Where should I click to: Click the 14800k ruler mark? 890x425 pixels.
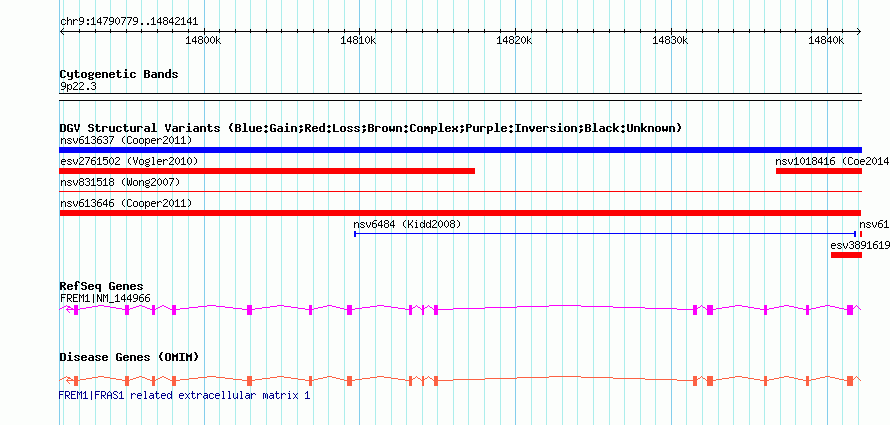(x=203, y=40)
